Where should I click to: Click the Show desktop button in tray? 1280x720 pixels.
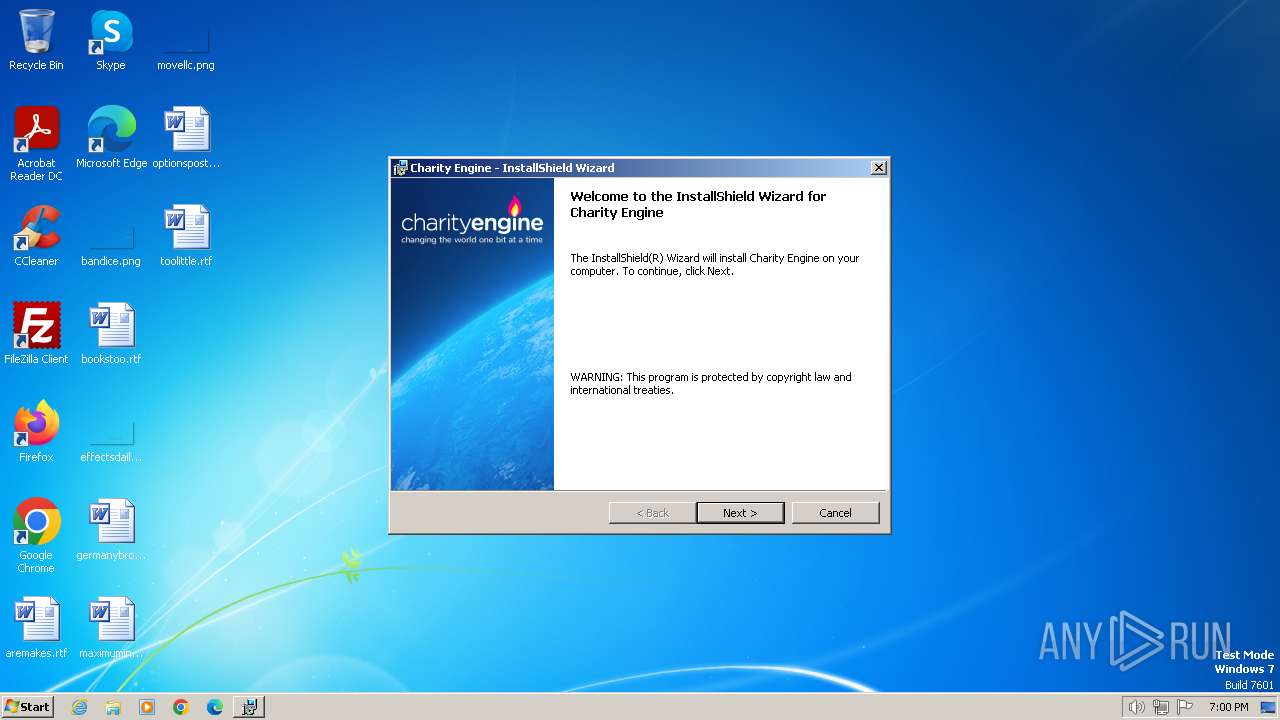pos(1268,707)
